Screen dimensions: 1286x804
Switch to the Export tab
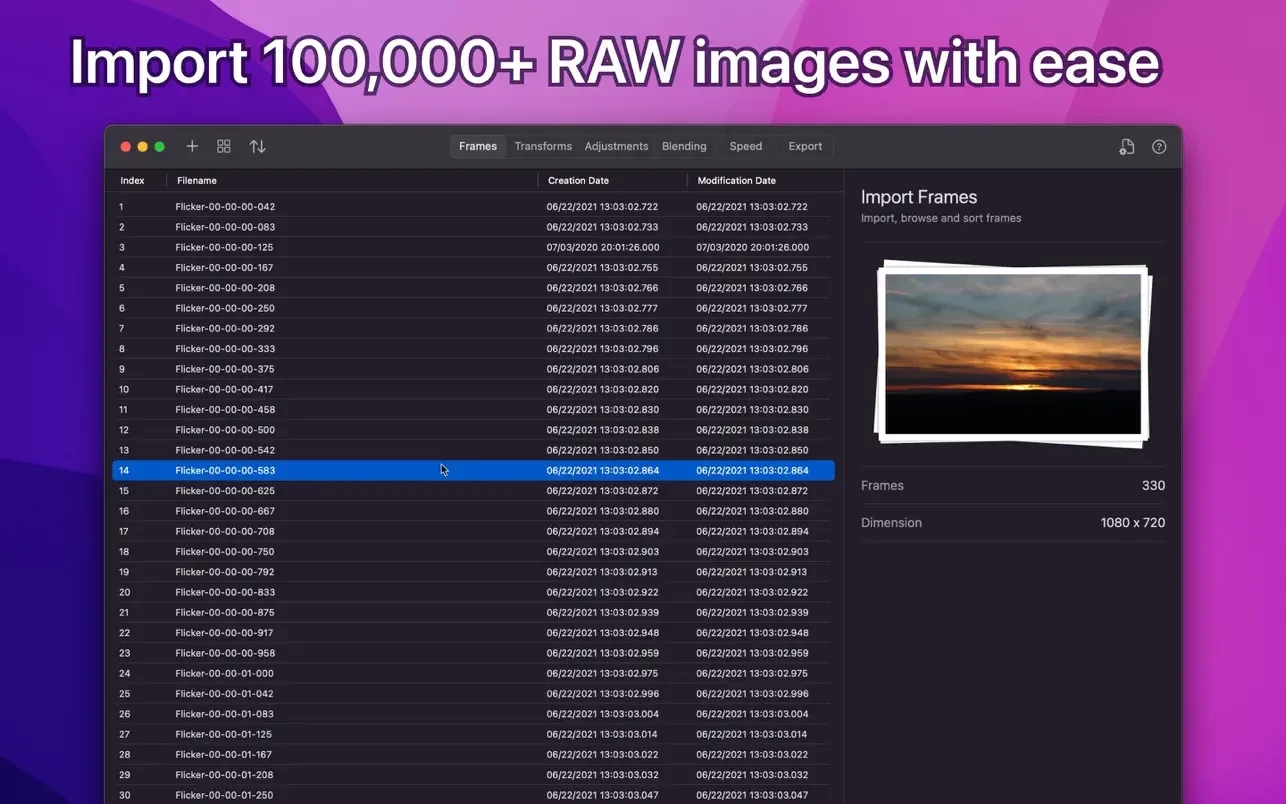click(x=805, y=146)
